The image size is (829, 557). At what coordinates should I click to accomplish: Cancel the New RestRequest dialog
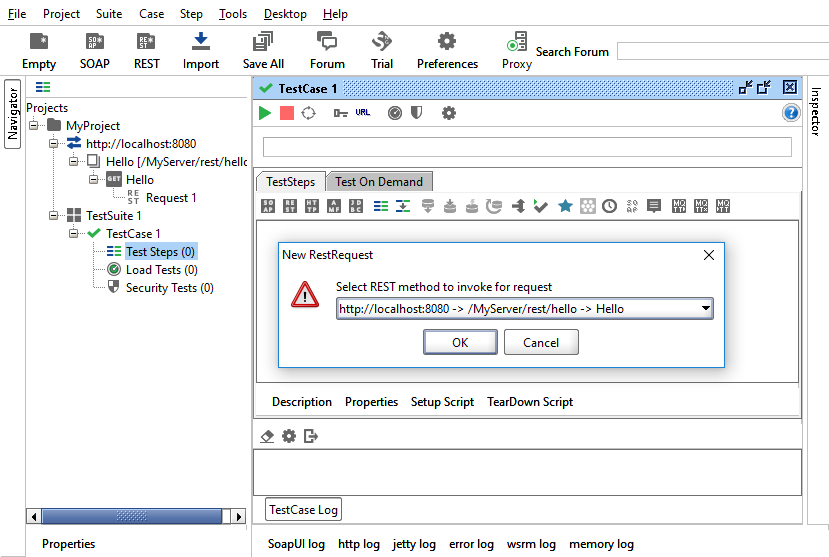pyautogui.click(x=541, y=342)
